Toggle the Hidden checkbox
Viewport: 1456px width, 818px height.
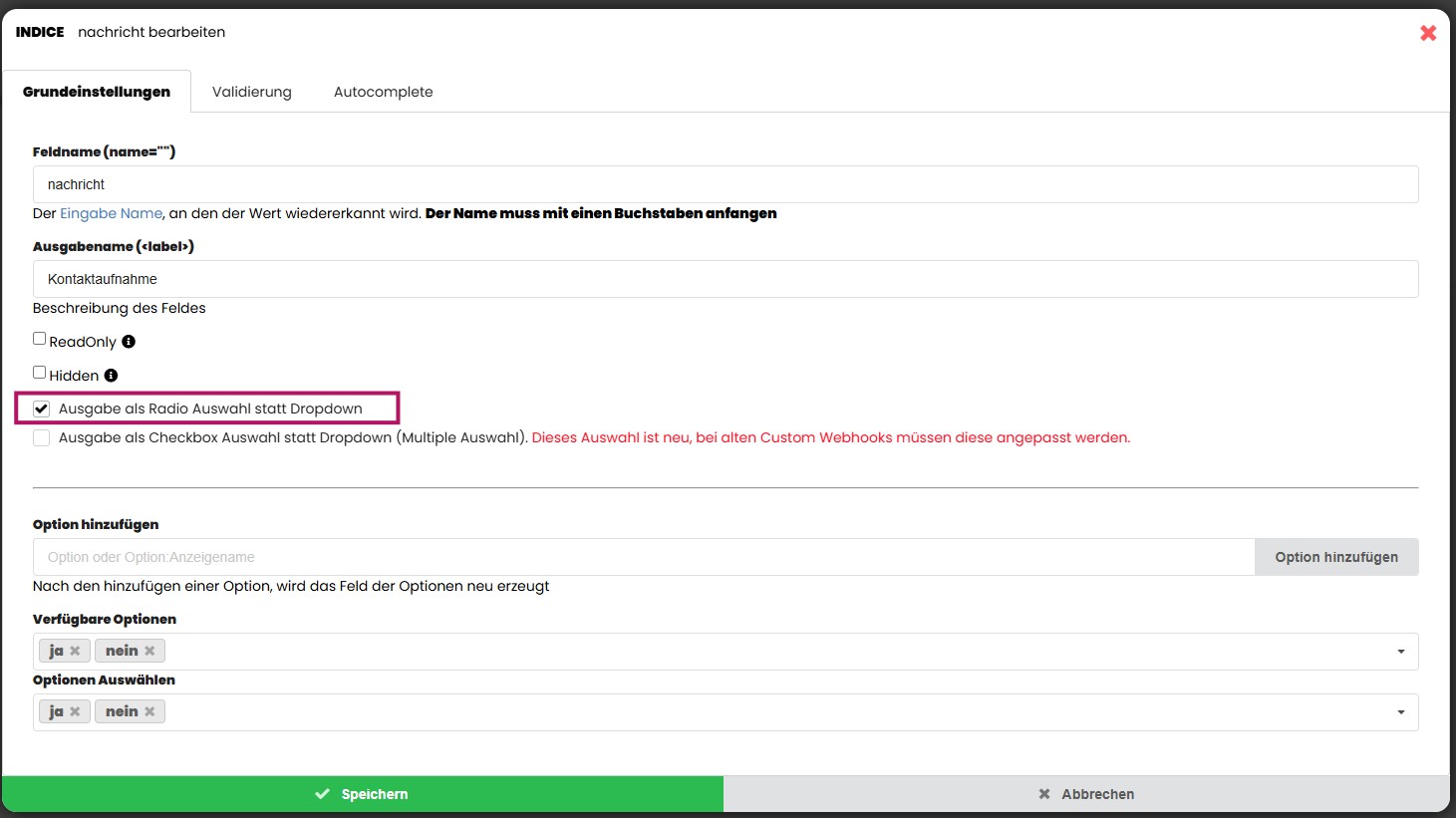coord(40,373)
